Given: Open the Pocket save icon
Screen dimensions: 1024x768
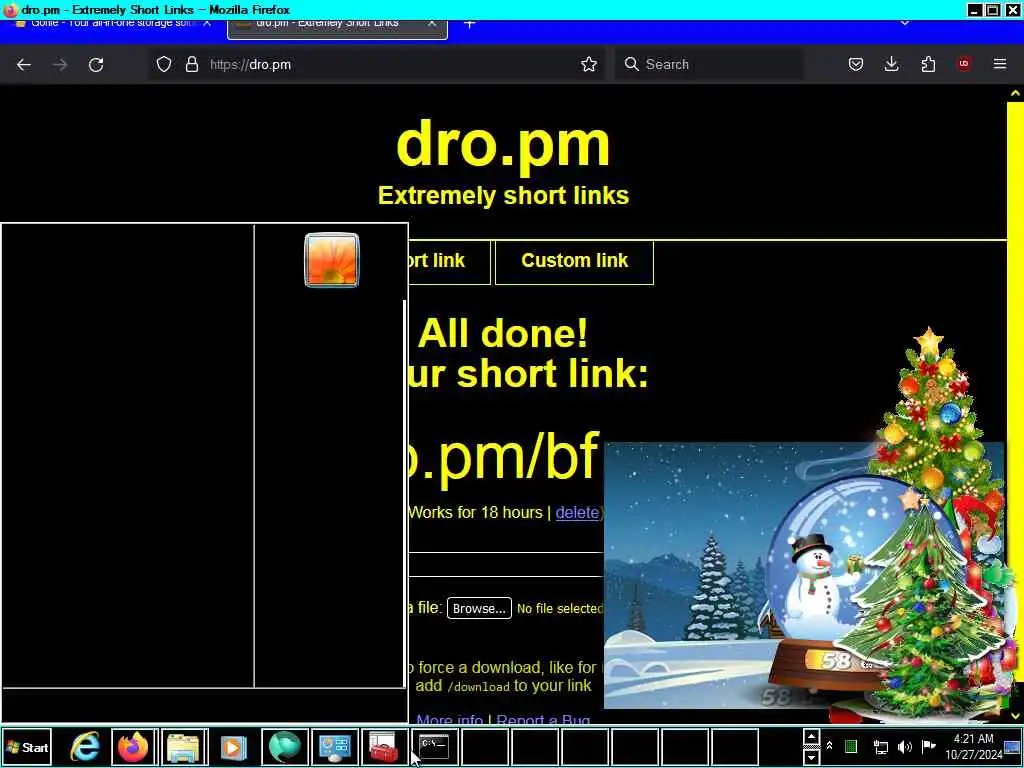Looking at the screenshot, I should click(x=856, y=64).
